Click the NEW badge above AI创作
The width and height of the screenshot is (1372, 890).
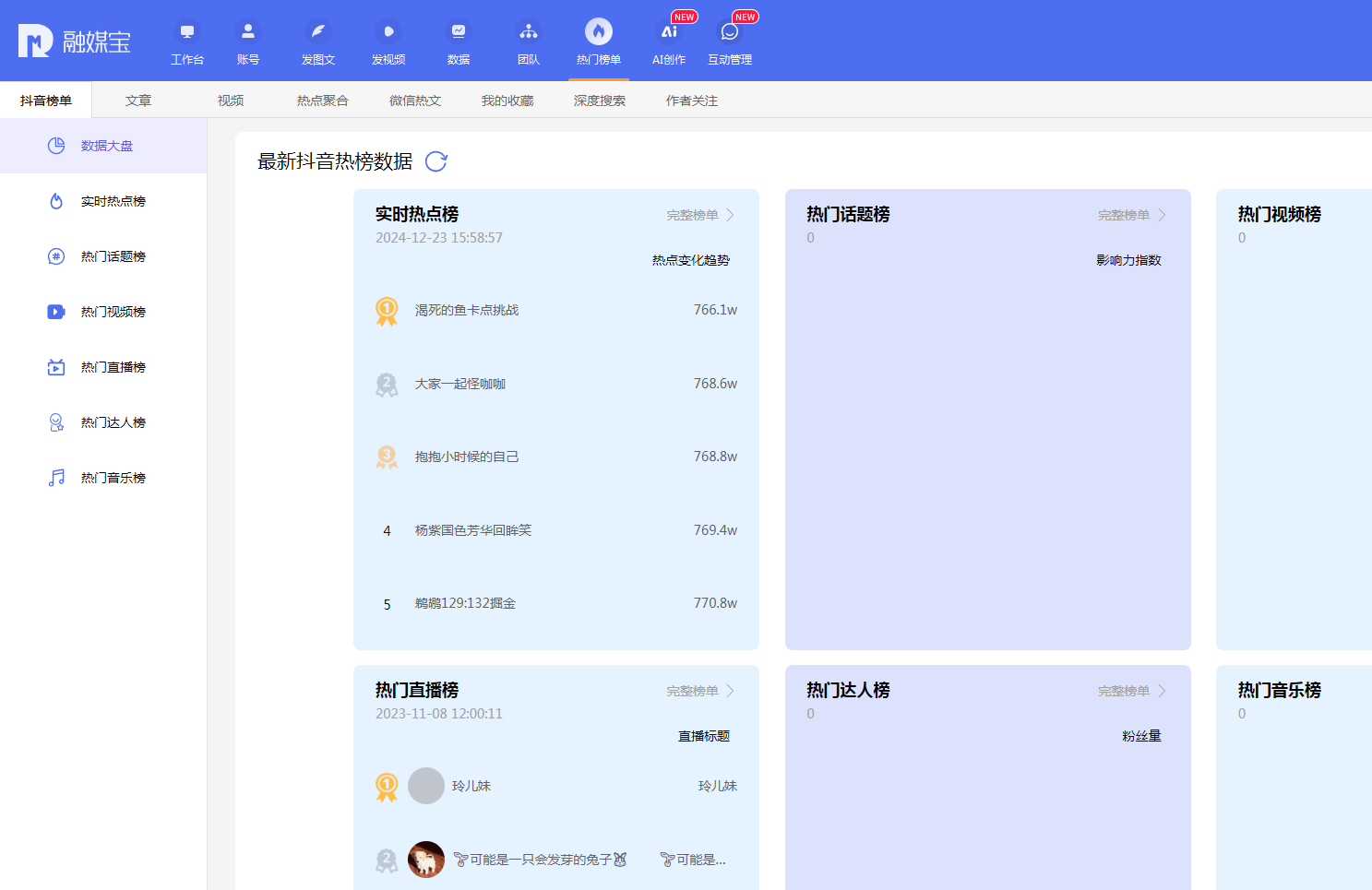pyautogui.click(x=684, y=17)
